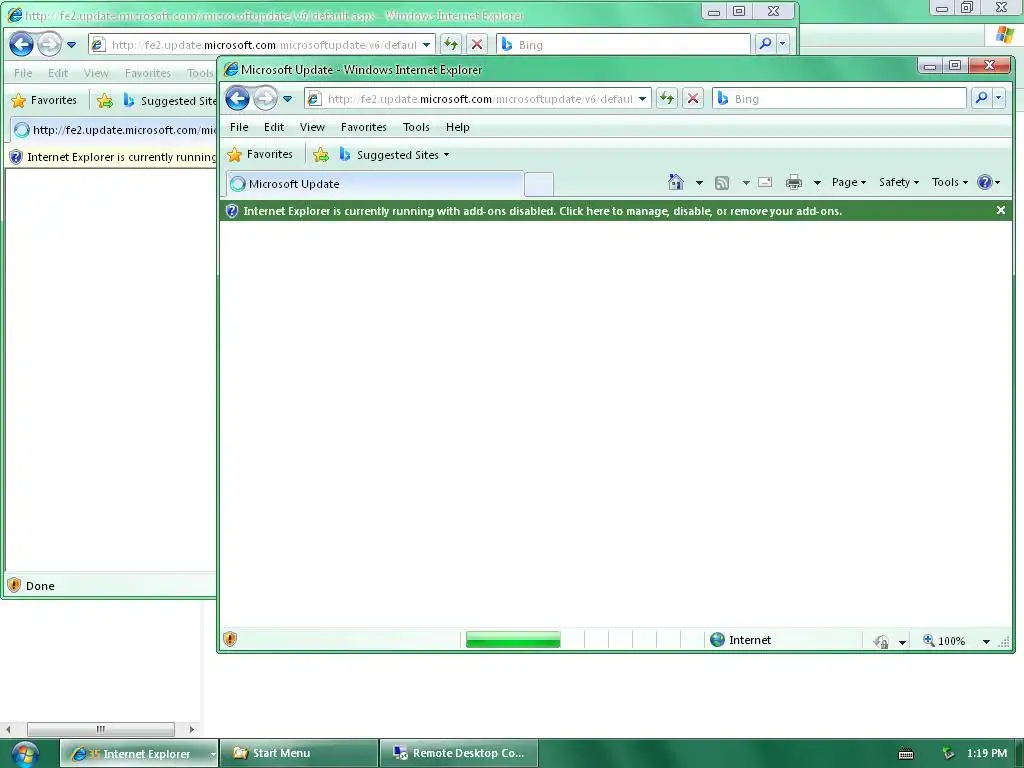1024x768 pixels.
Task: Print page using printer icon
Action: (x=793, y=182)
